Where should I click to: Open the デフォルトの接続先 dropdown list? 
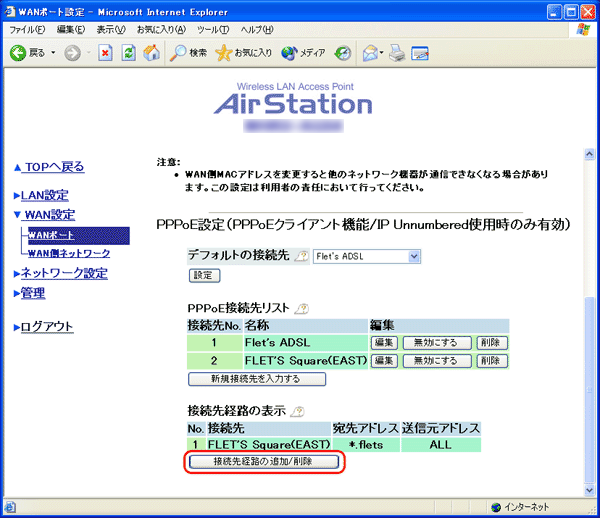(x=367, y=256)
